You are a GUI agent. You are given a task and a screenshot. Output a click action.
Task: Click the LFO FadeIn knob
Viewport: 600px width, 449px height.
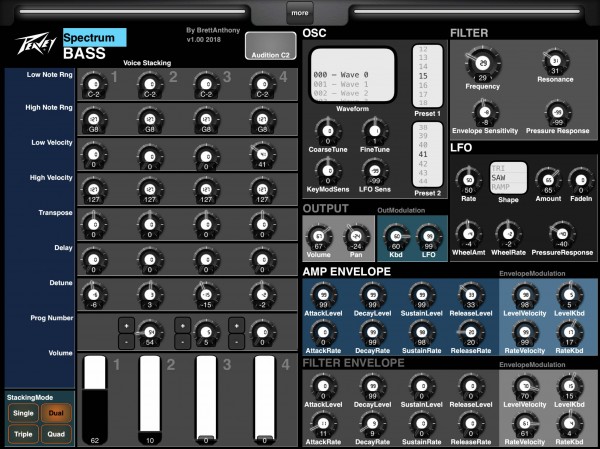[581, 181]
